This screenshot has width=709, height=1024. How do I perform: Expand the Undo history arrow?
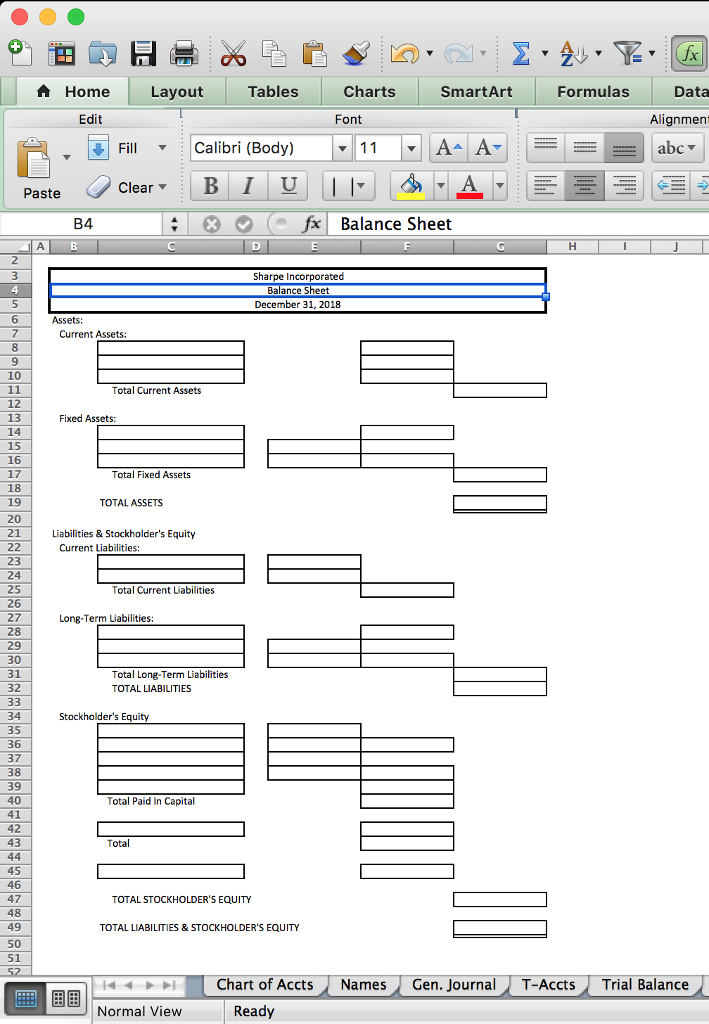pos(429,54)
